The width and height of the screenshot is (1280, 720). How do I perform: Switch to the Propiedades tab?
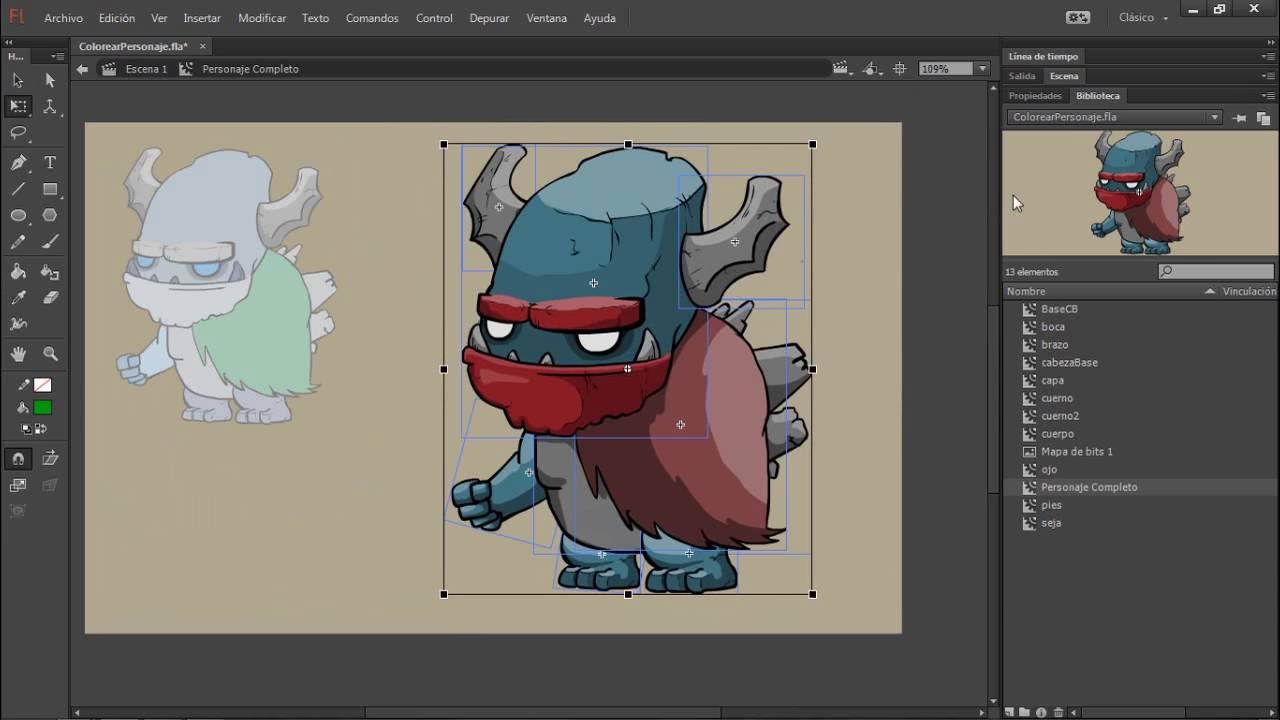pos(1035,96)
